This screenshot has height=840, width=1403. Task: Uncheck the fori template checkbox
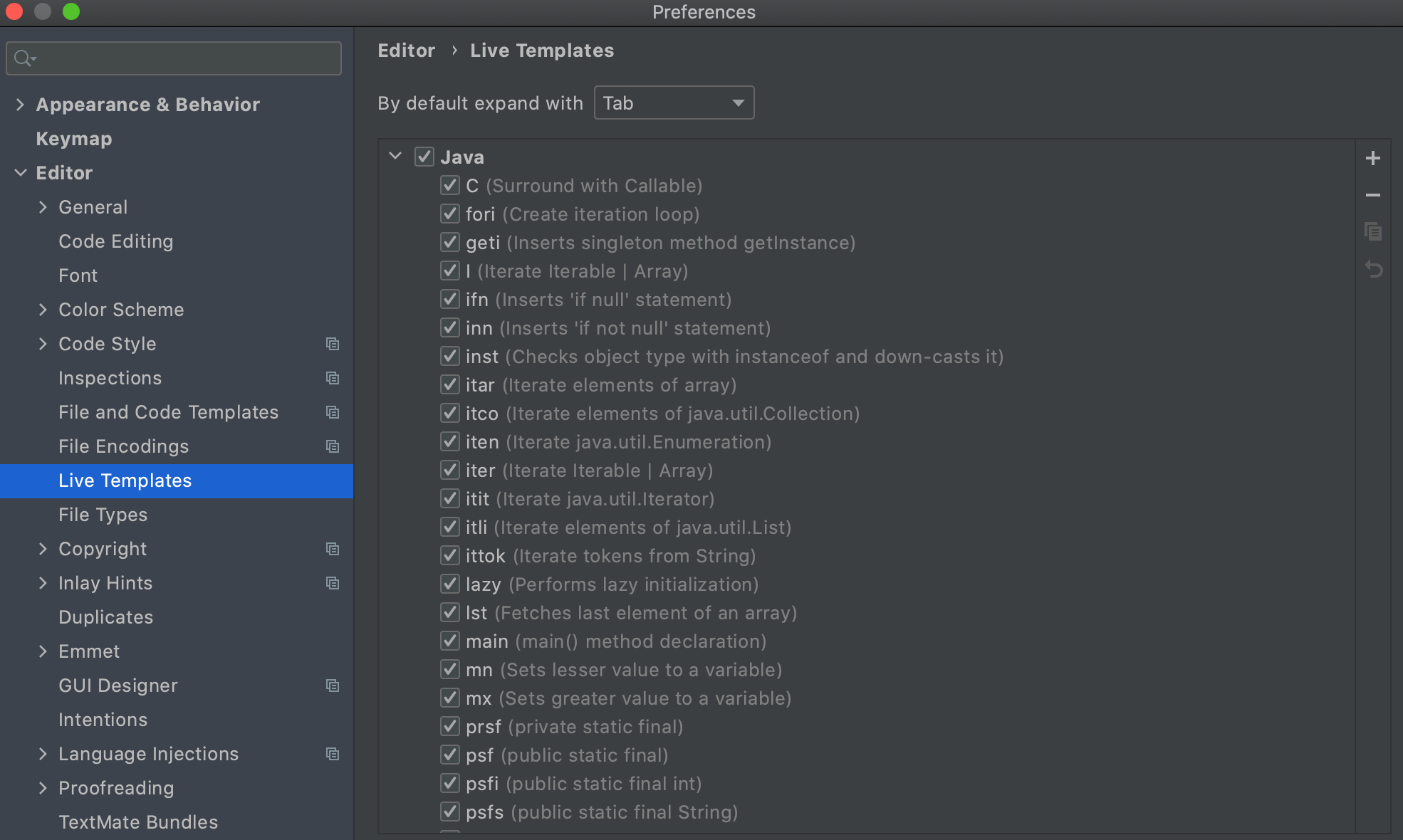point(449,214)
